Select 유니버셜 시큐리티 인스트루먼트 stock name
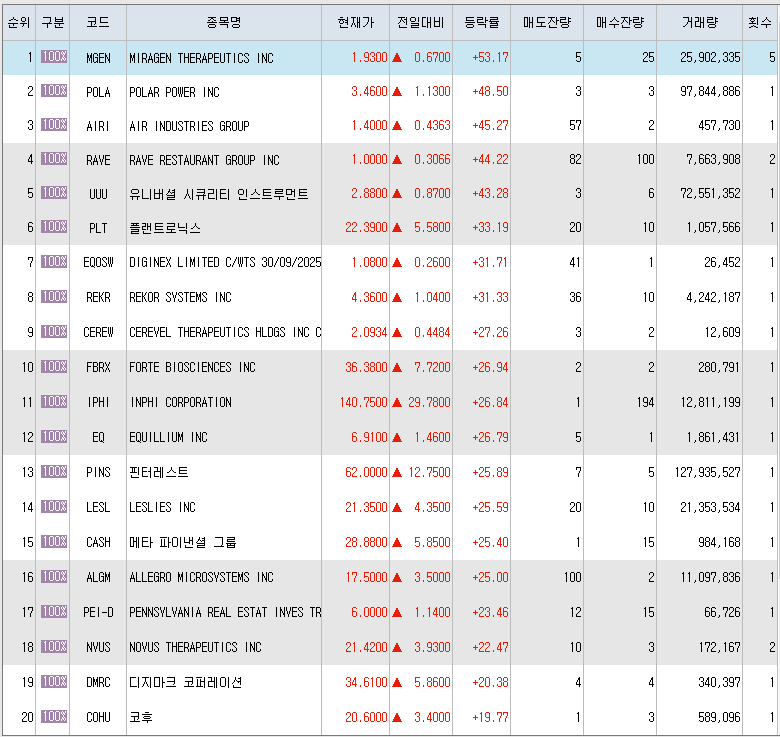 point(219,194)
